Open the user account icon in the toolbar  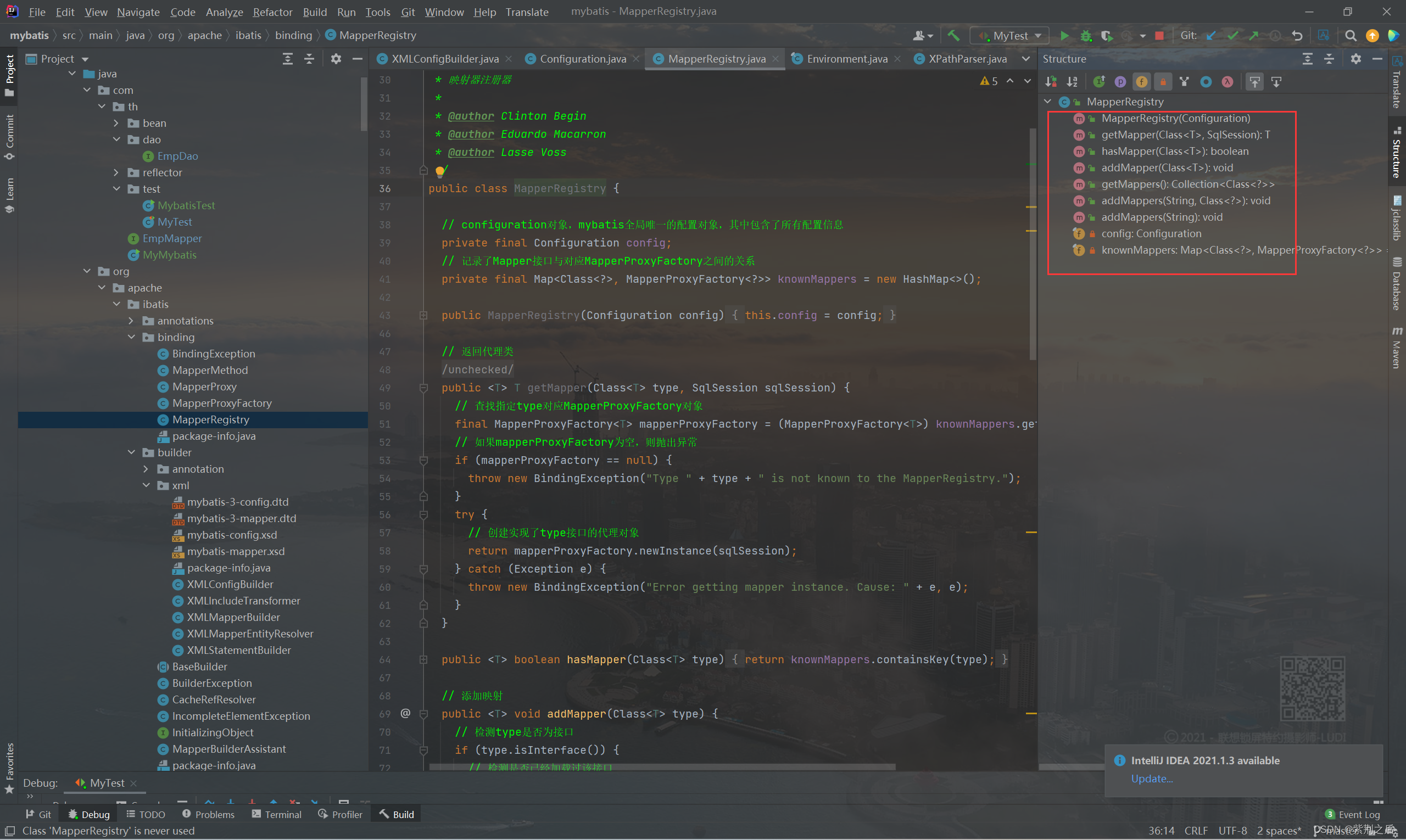point(923,35)
